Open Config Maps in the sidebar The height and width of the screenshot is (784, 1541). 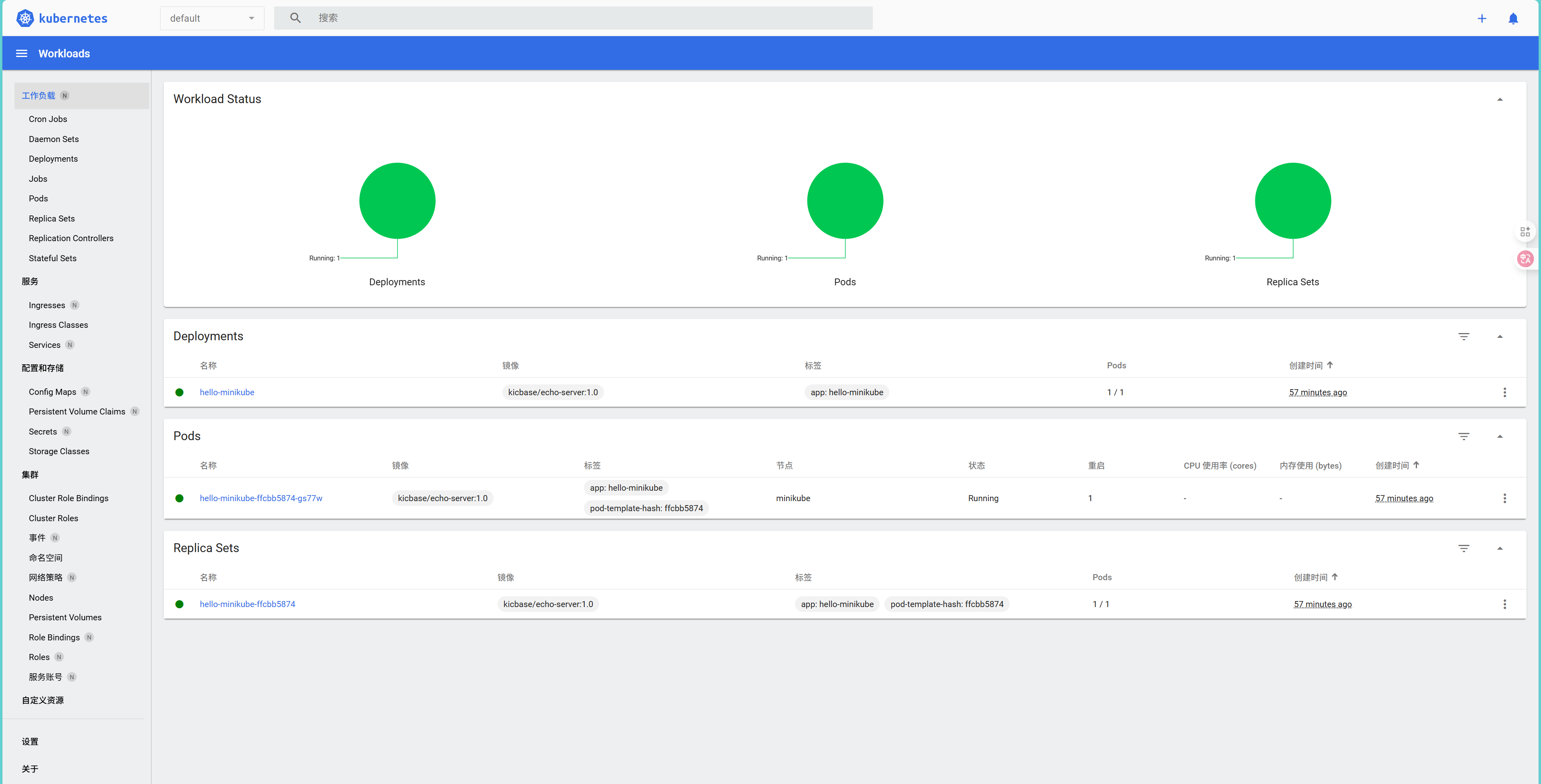point(53,392)
